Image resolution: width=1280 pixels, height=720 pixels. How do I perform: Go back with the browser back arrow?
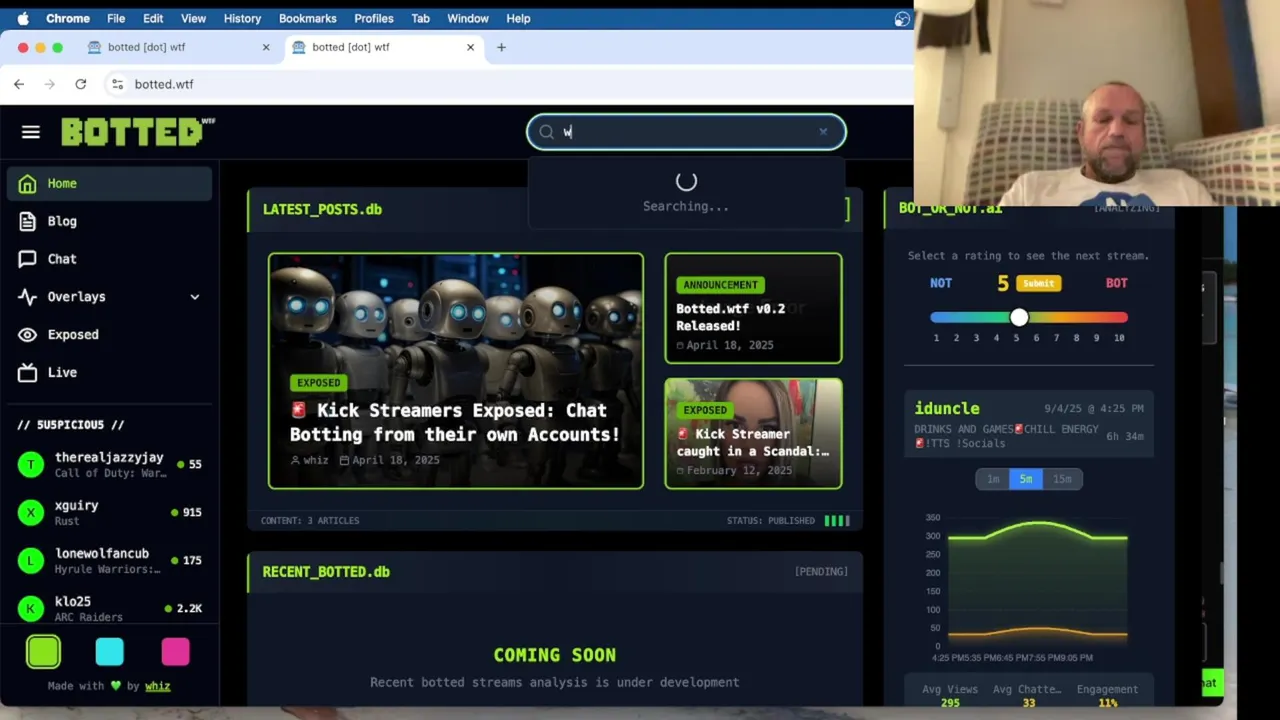click(x=19, y=84)
